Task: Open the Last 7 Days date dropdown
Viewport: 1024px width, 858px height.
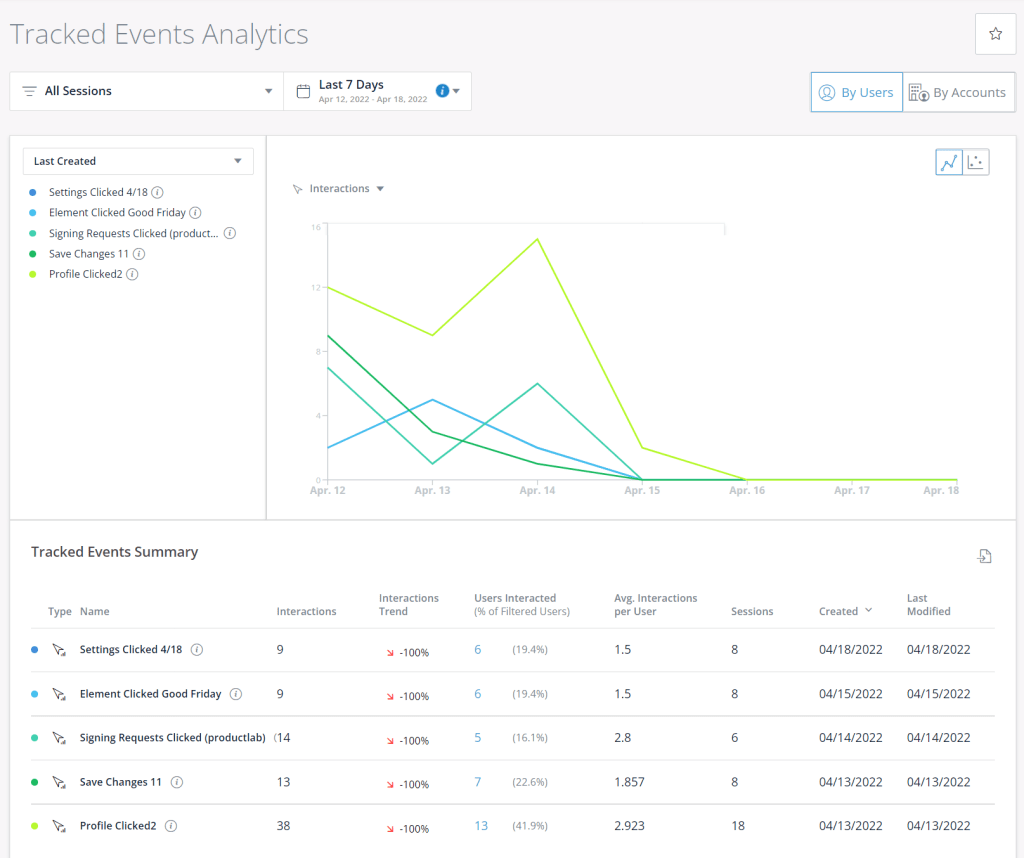Action: pos(378,91)
